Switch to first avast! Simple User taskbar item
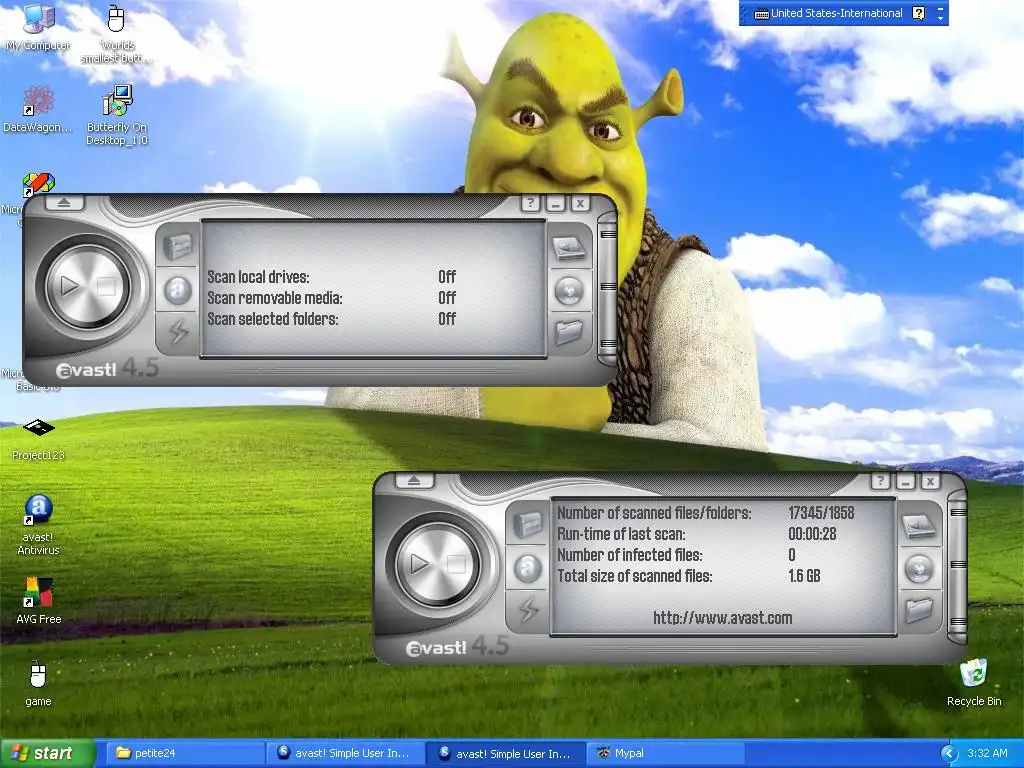The image size is (1024, 768). pos(345,753)
